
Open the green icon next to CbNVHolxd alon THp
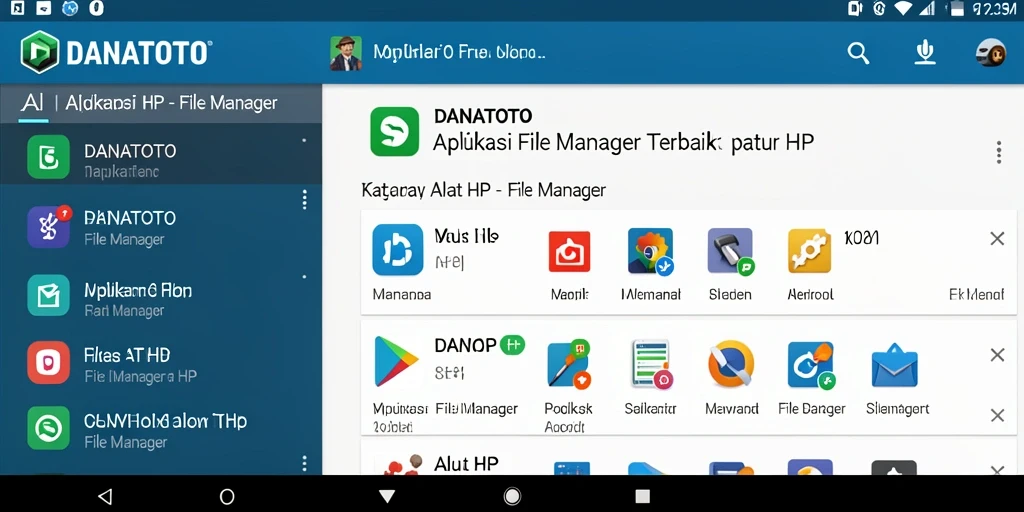(x=48, y=428)
